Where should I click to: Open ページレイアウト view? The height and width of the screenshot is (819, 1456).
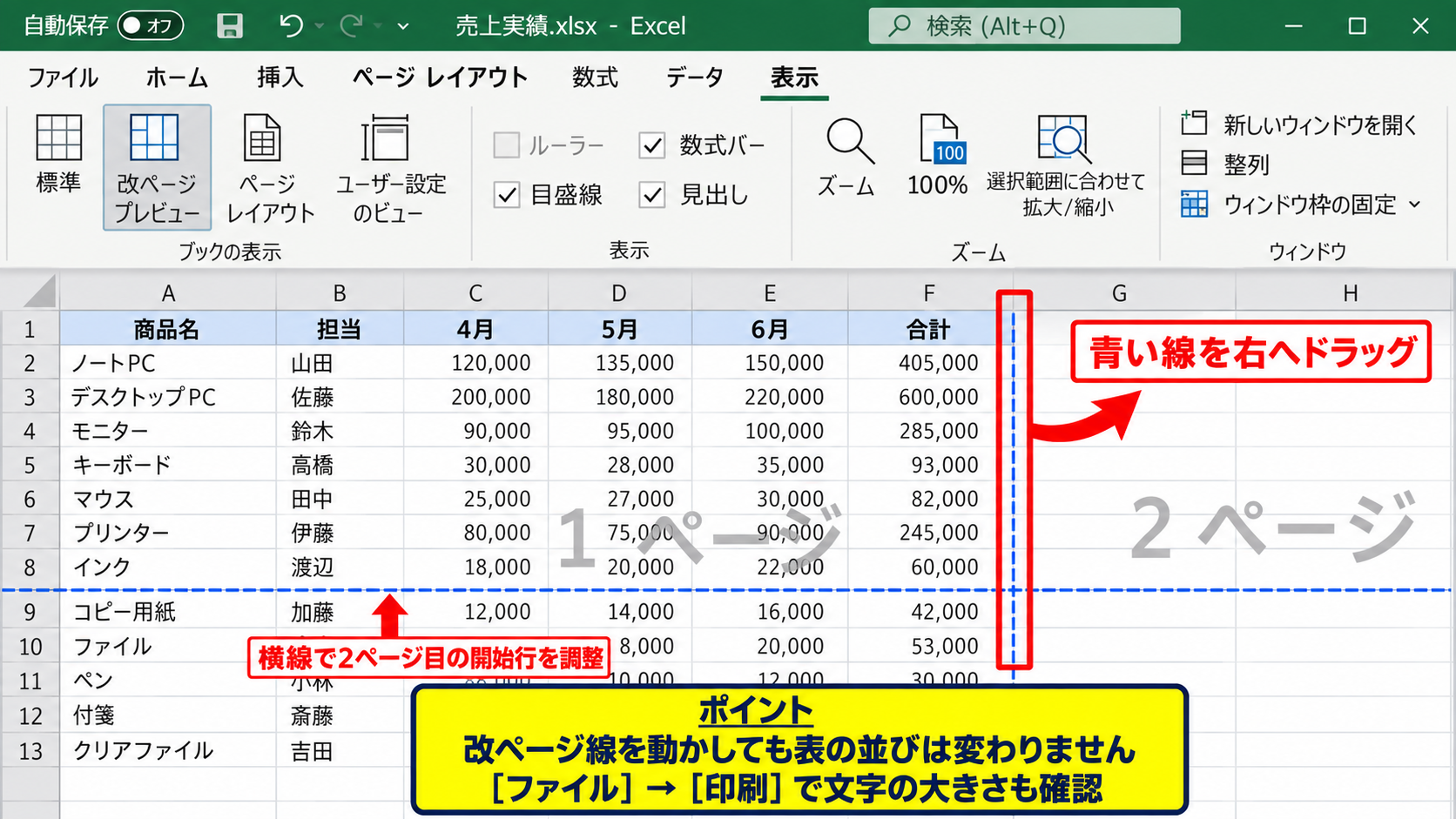pyautogui.click(x=270, y=169)
